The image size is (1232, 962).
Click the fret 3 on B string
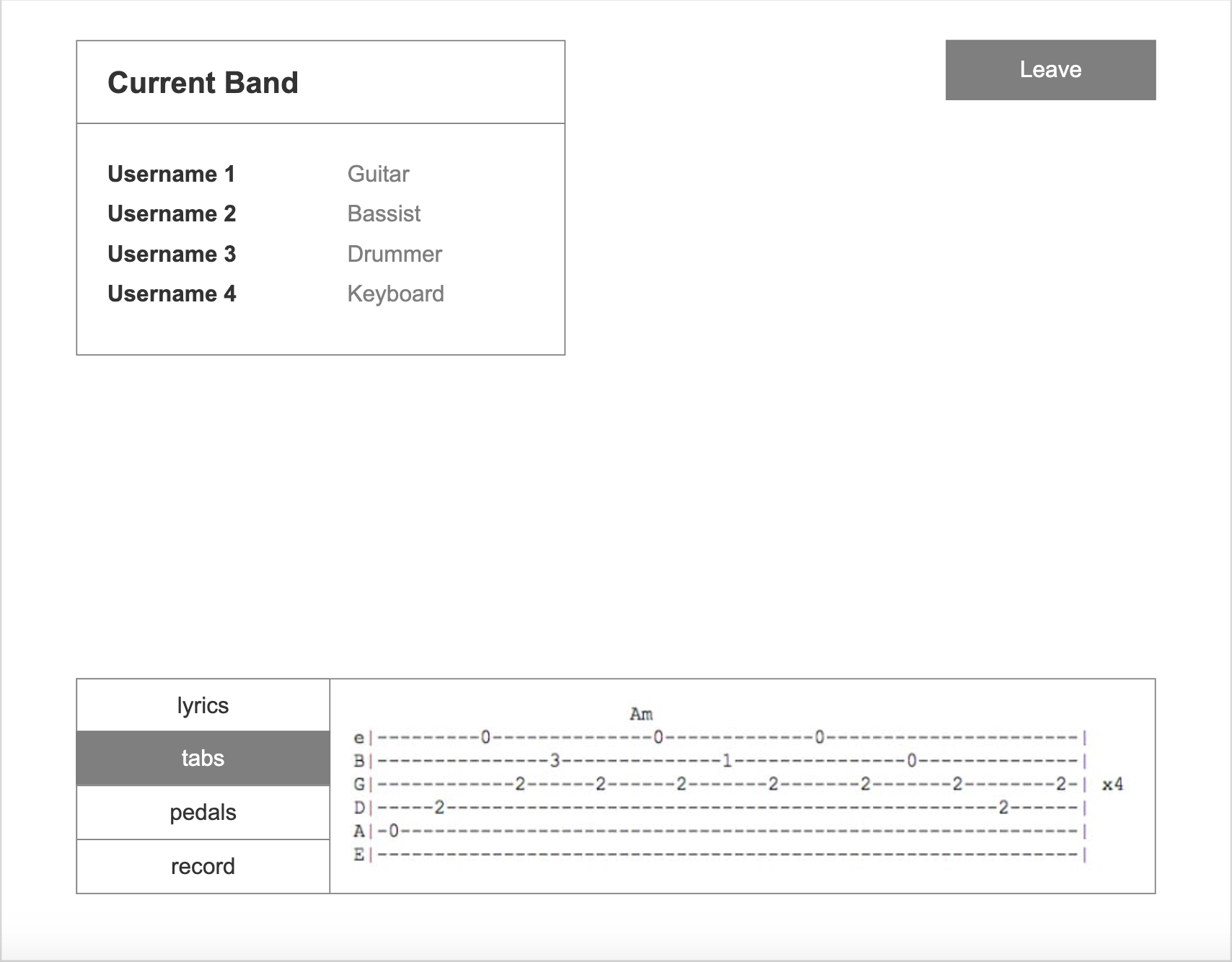[555, 760]
